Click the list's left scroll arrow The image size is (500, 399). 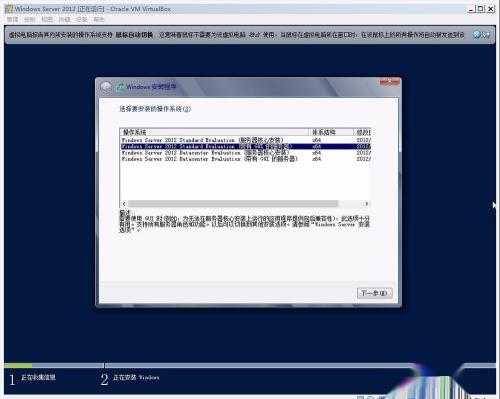click(x=124, y=204)
